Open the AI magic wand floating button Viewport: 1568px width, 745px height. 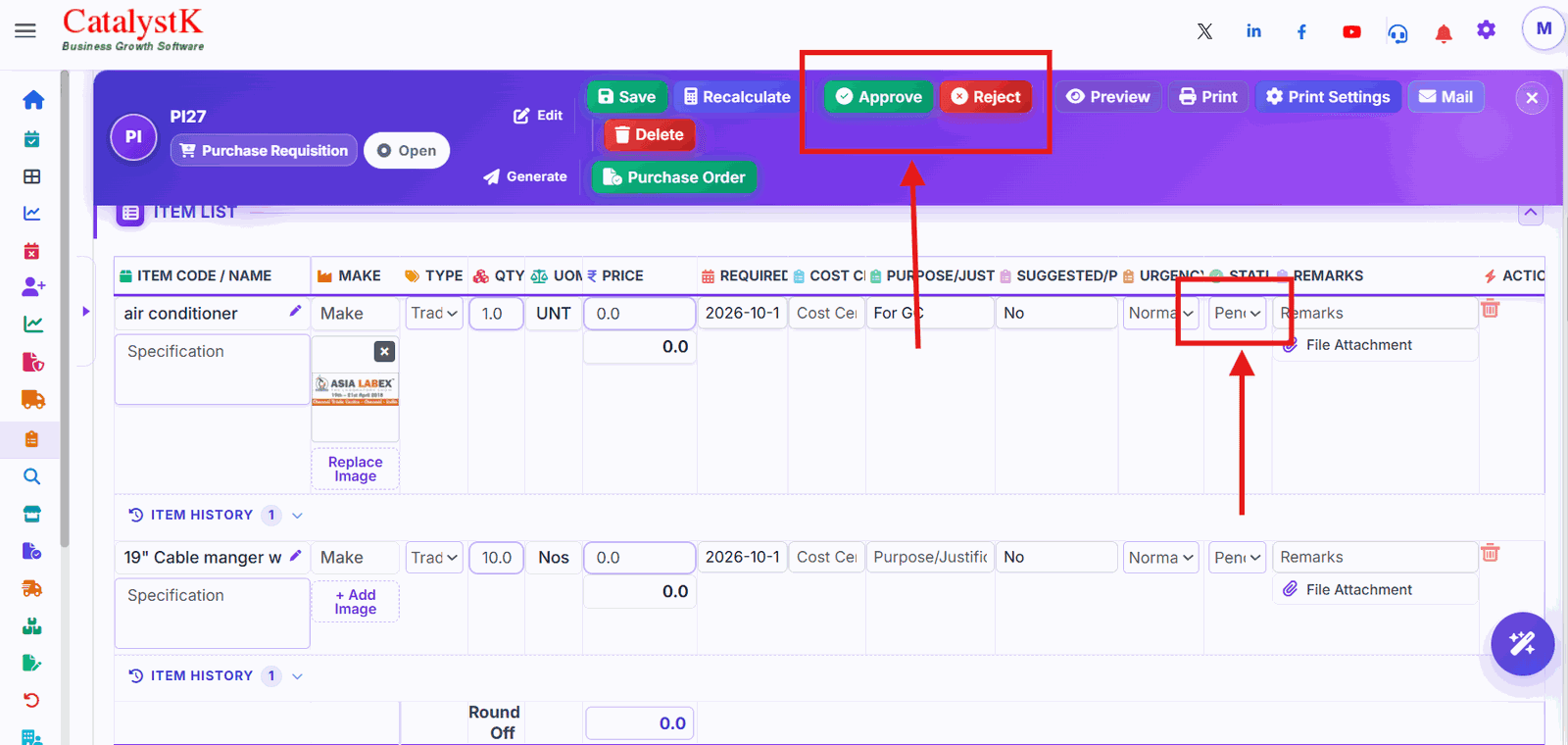1522,644
